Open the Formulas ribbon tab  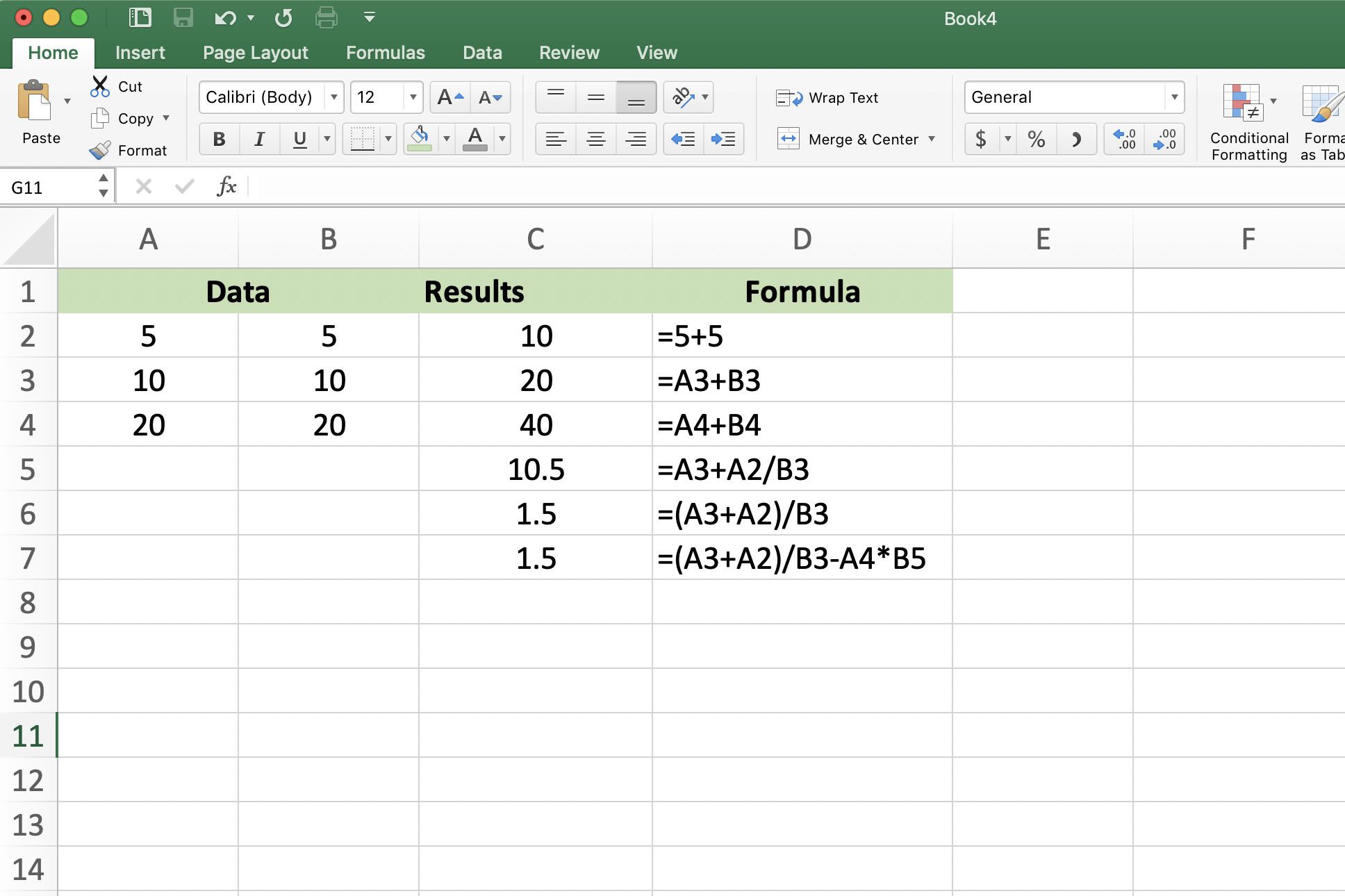385,52
